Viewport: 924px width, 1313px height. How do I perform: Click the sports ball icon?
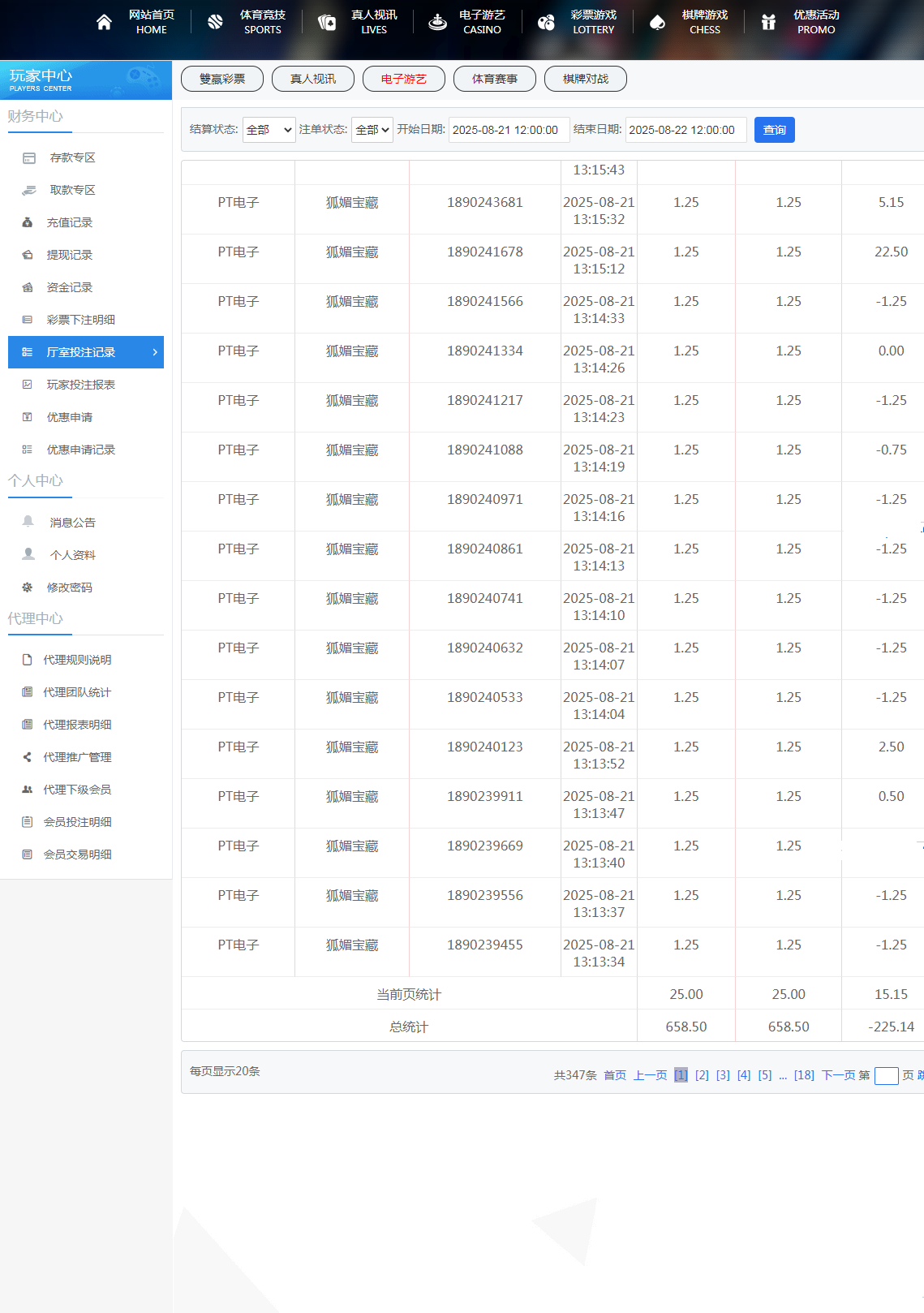(x=215, y=22)
